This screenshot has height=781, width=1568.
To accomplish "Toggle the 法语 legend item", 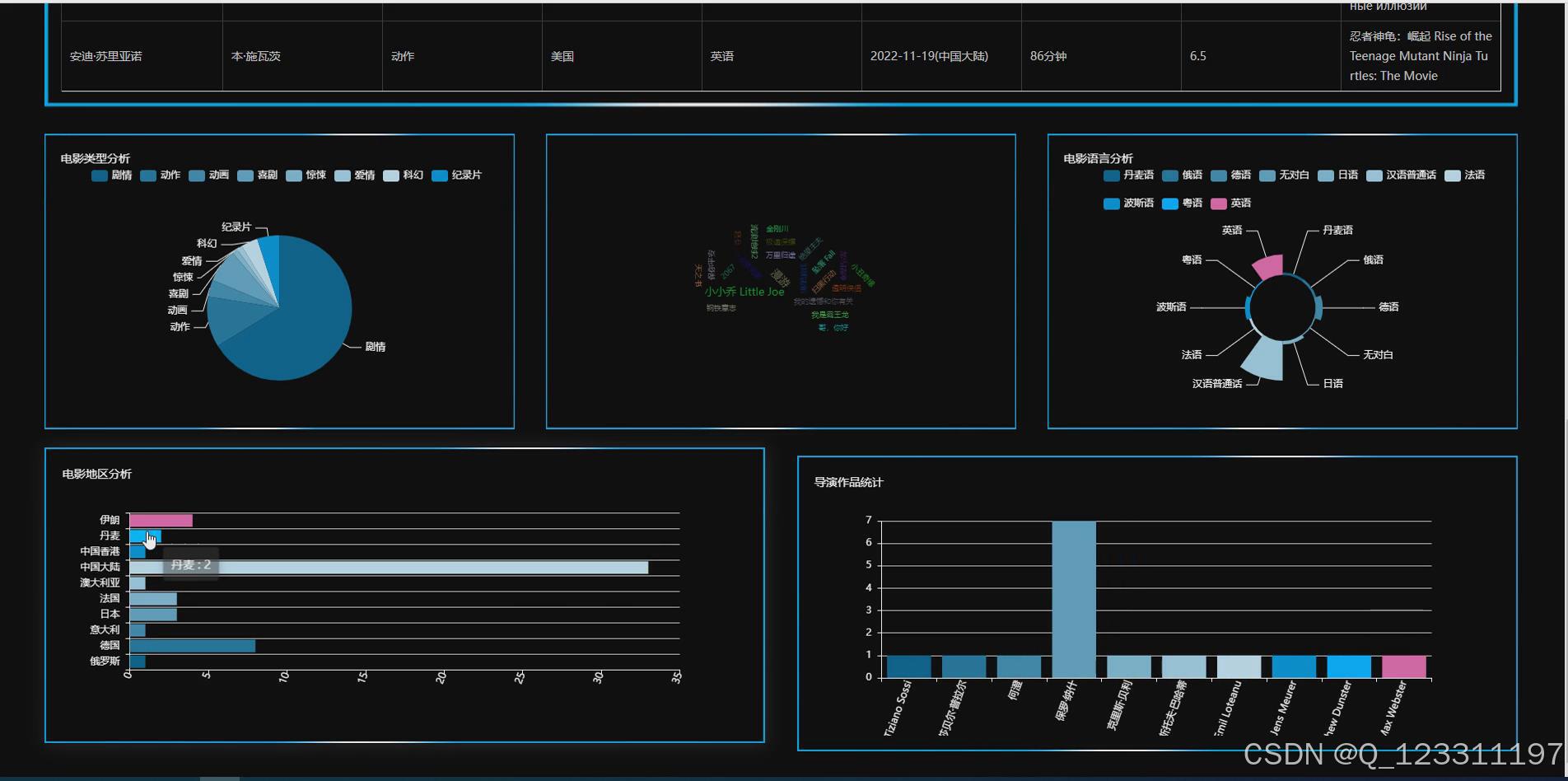I will click(1464, 175).
